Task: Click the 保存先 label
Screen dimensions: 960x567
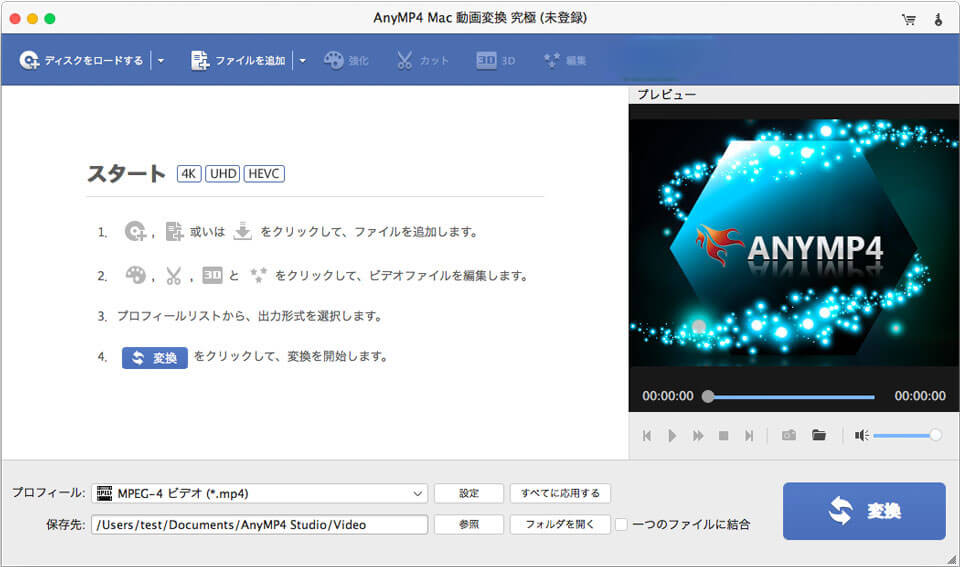Action: tap(66, 524)
